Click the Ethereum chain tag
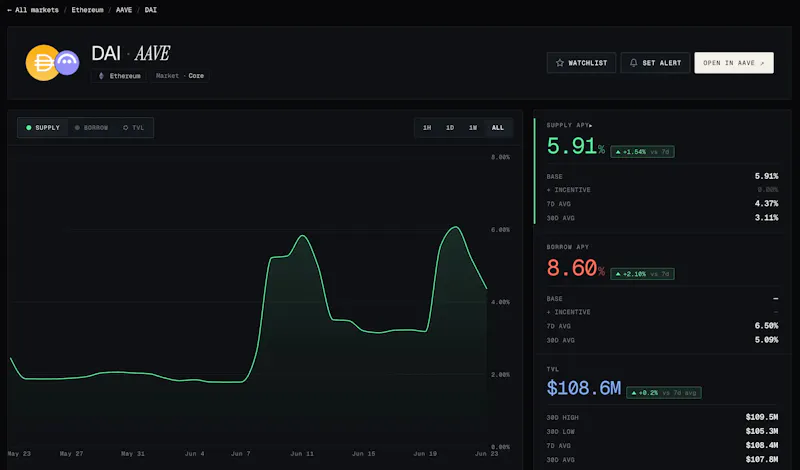The width and height of the screenshot is (800, 470). (119, 76)
